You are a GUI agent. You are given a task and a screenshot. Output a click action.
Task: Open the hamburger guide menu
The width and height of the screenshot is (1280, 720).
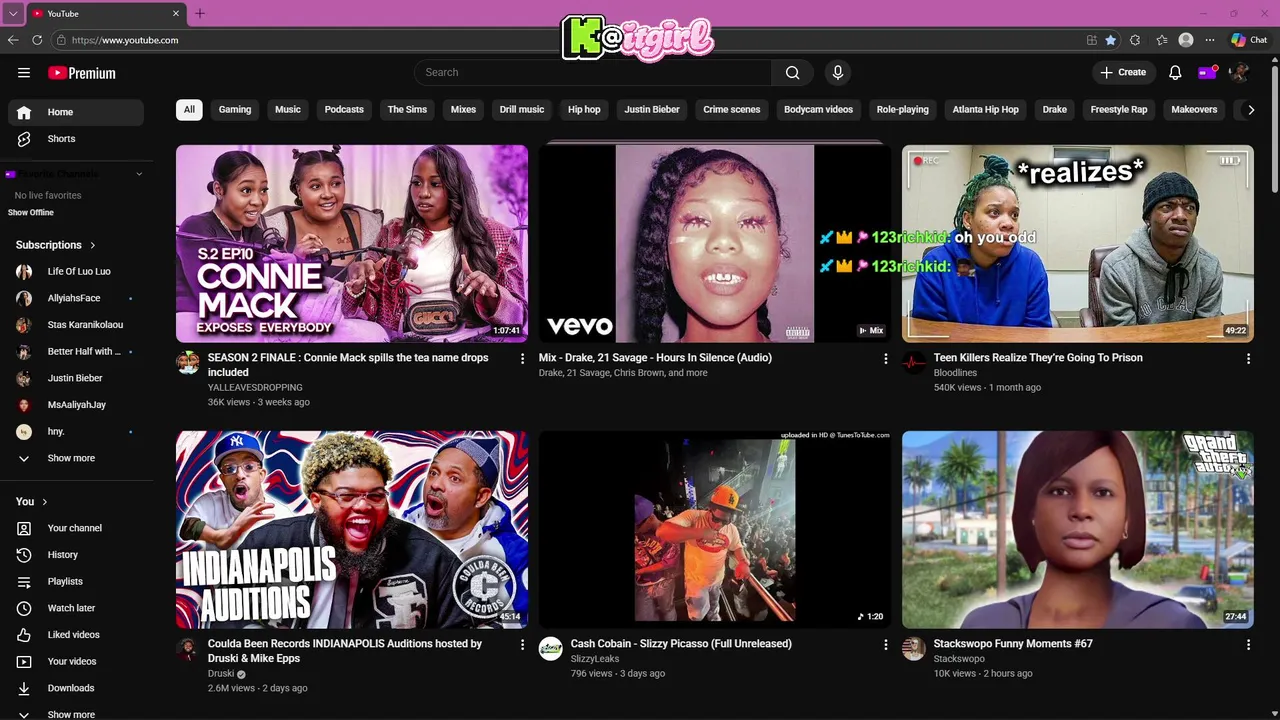24,72
